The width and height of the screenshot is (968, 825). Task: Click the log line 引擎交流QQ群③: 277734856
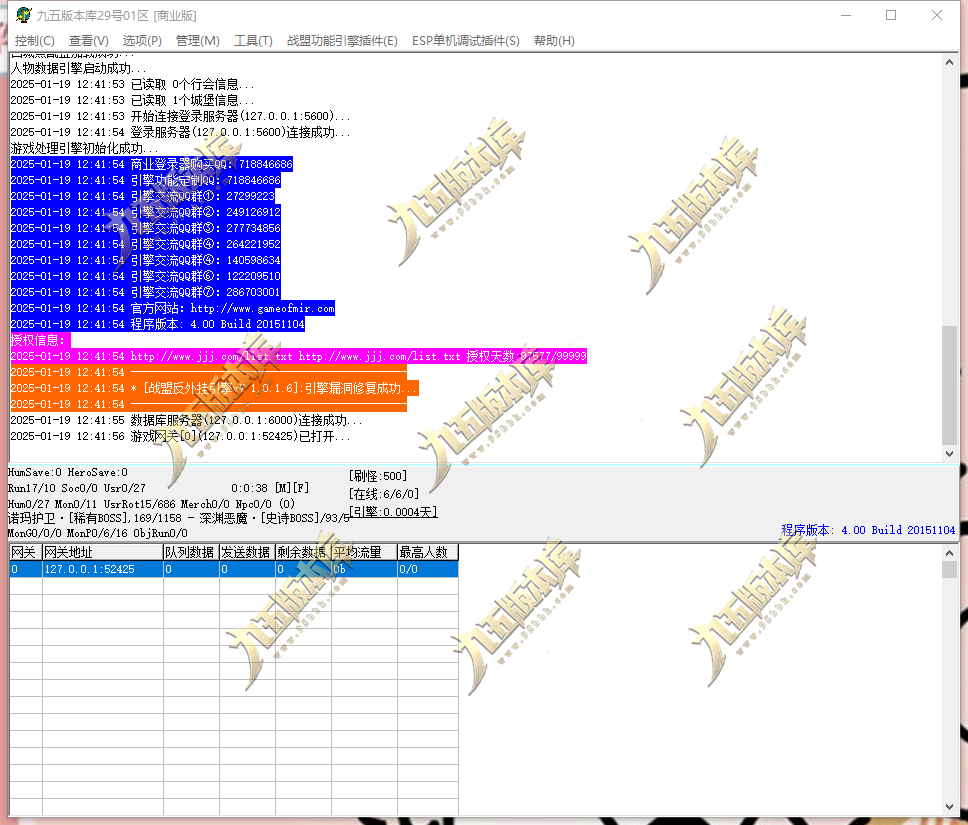146,228
